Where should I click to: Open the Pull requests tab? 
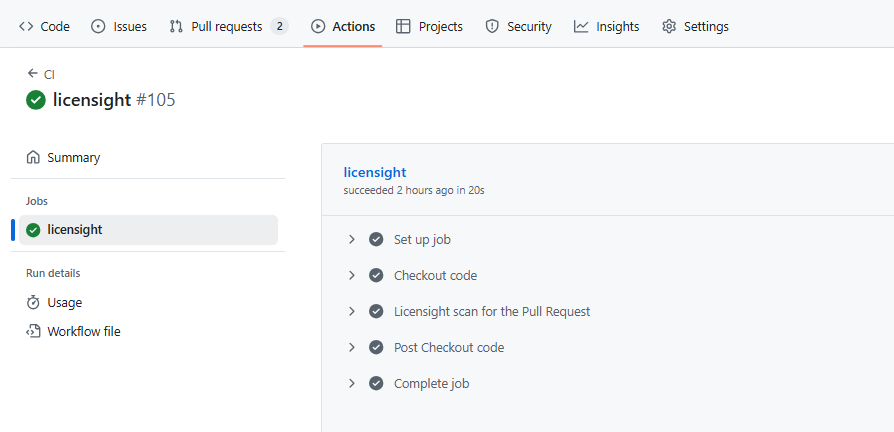[x=229, y=26]
